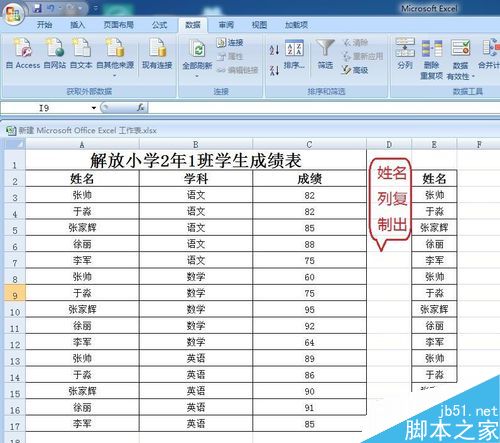Click 李军 in column E row 7
Screen dimensions: 500x443
pos(434,260)
